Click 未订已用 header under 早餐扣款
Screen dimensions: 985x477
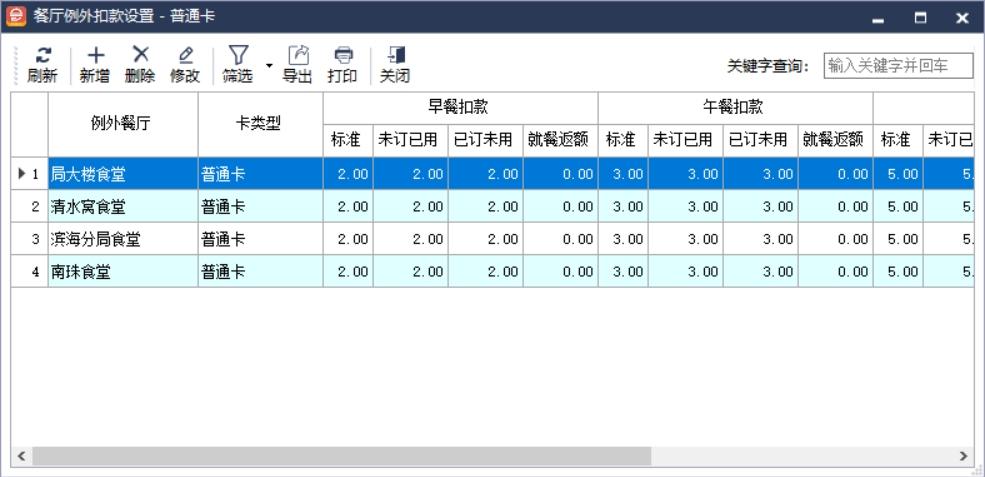click(410, 141)
